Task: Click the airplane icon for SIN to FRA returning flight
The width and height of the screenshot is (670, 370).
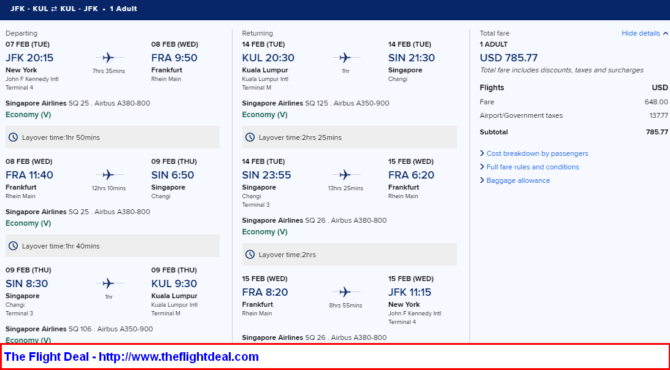Action: [345, 175]
